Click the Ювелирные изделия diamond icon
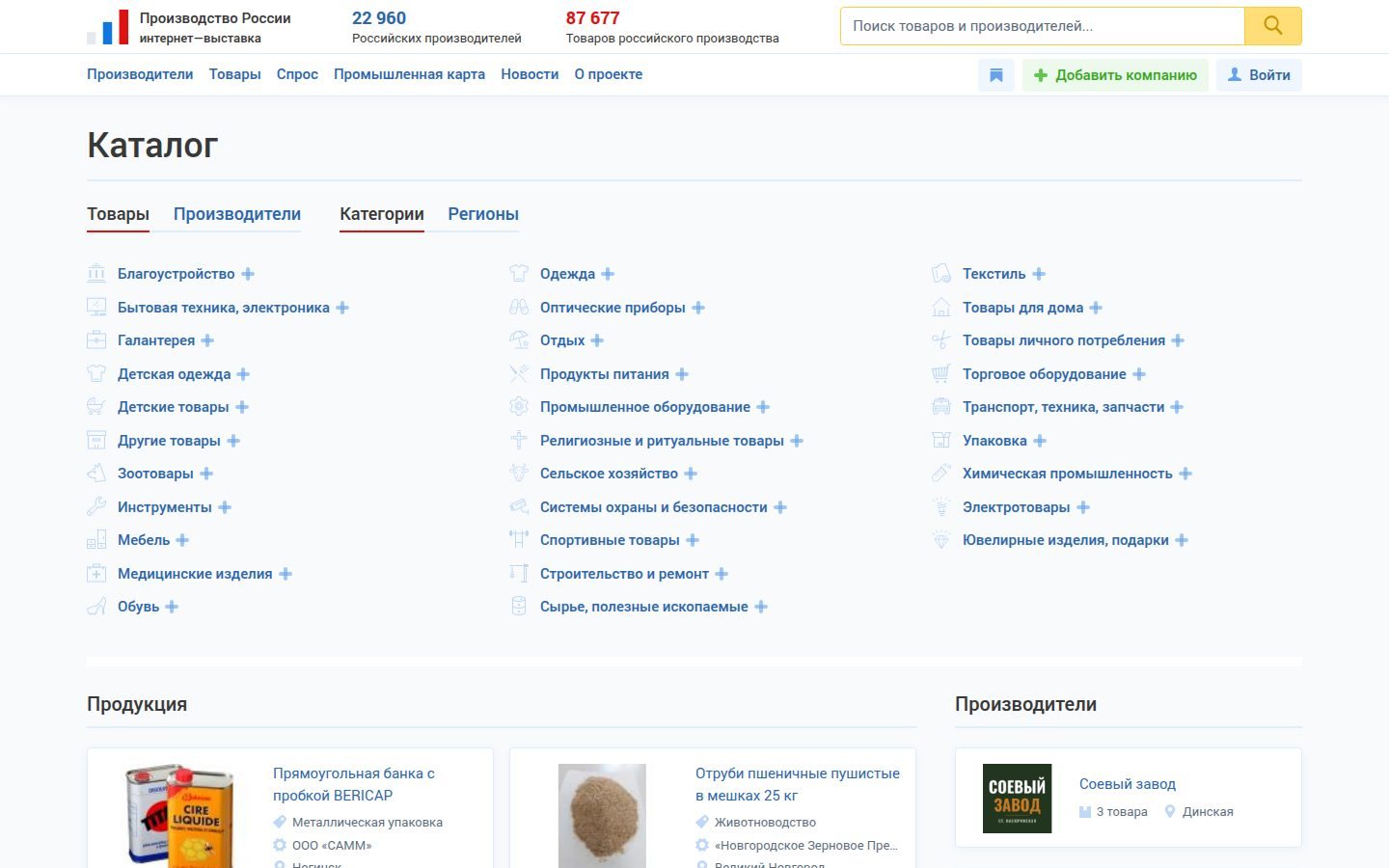1389x868 pixels. [941, 540]
